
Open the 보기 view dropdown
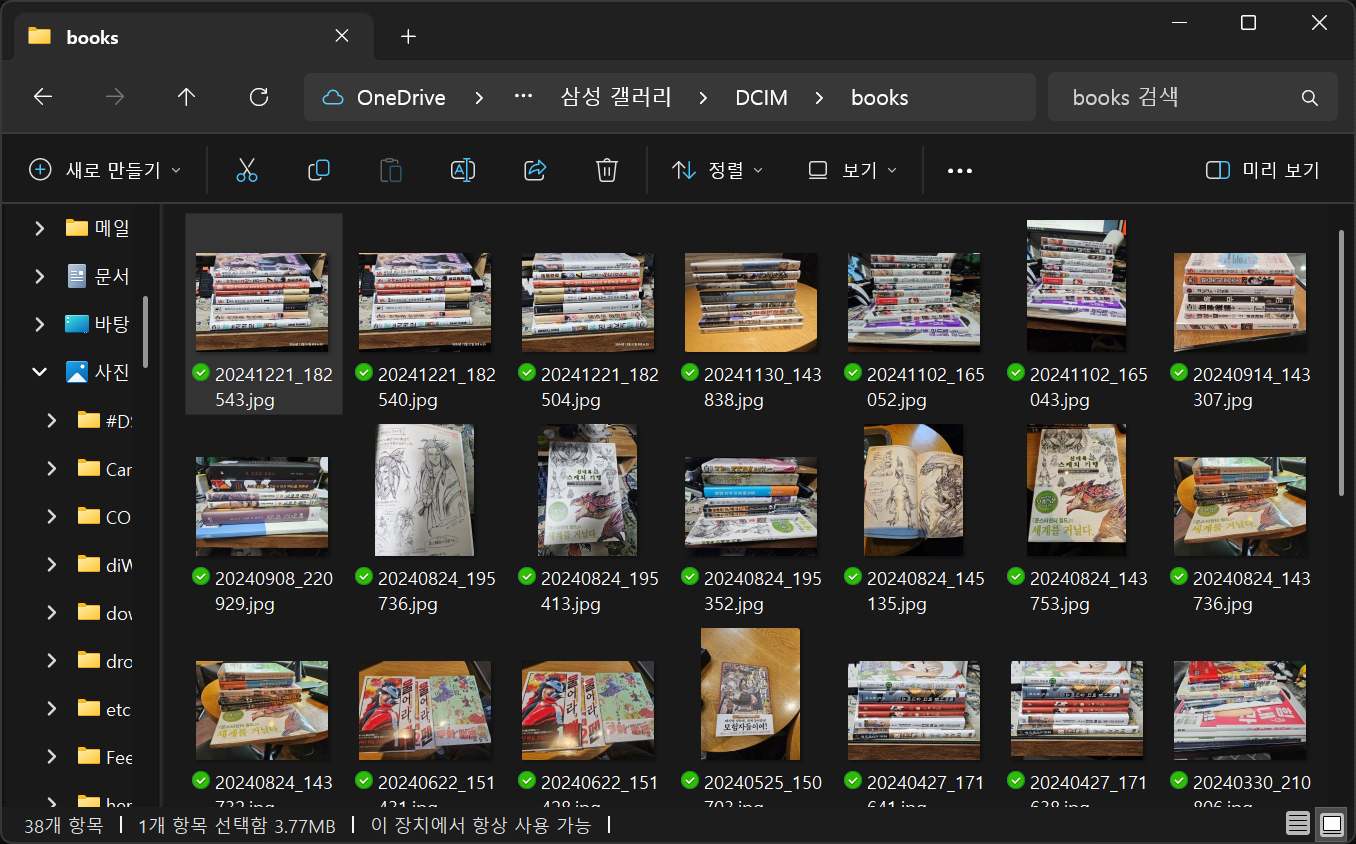[x=852, y=170]
